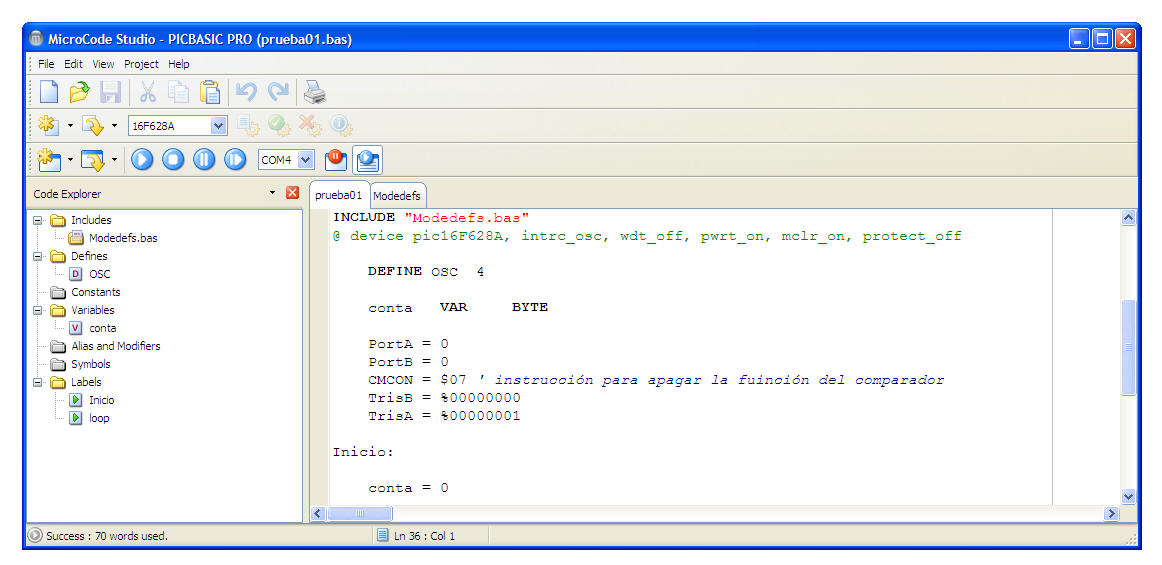The width and height of the screenshot is (1162, 565).
Task: Select Modedefs.bas in Code Explorer
Action: (x=123, y=239)
